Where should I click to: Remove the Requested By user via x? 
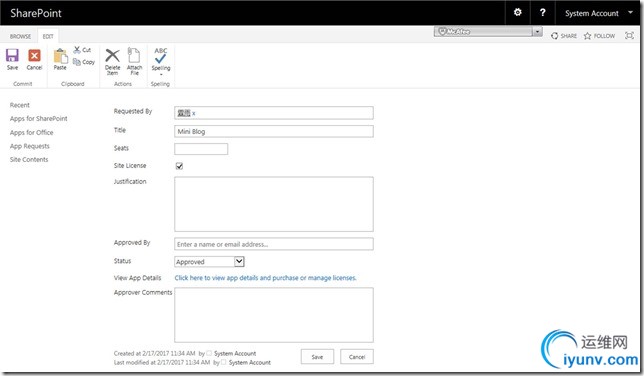click(194, 113)
